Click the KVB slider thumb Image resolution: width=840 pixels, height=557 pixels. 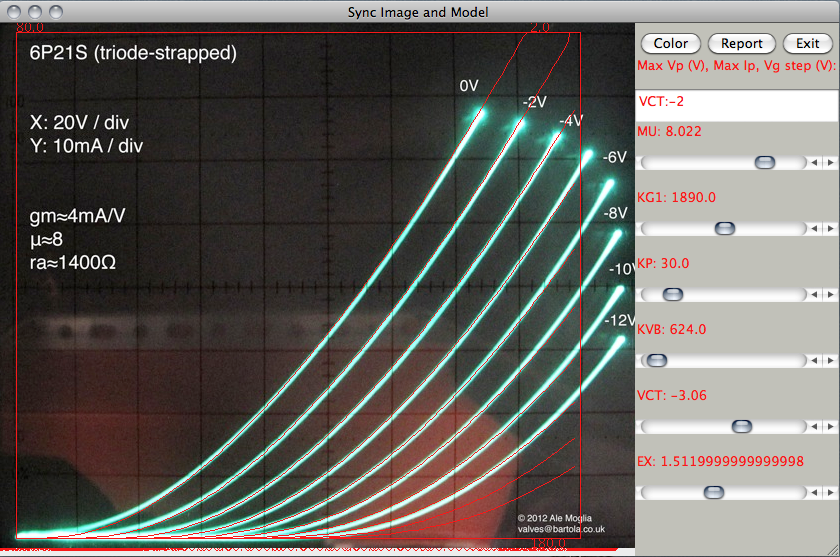pos(657,360)
